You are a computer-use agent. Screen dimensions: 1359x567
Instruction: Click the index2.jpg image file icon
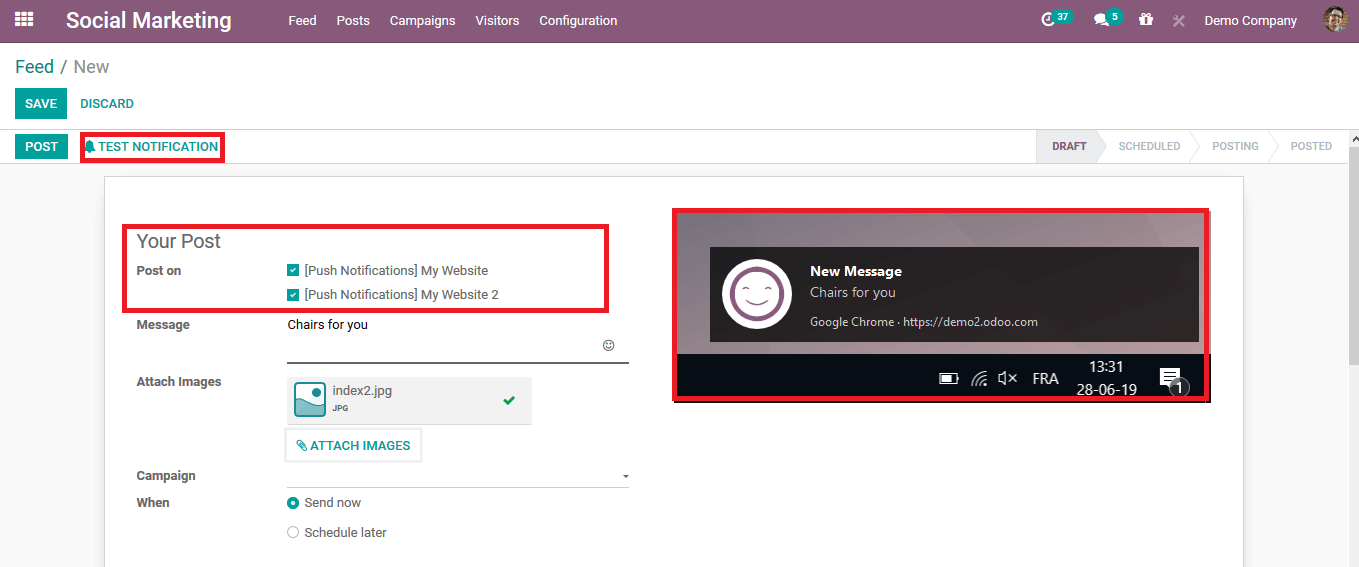point(310,400)
